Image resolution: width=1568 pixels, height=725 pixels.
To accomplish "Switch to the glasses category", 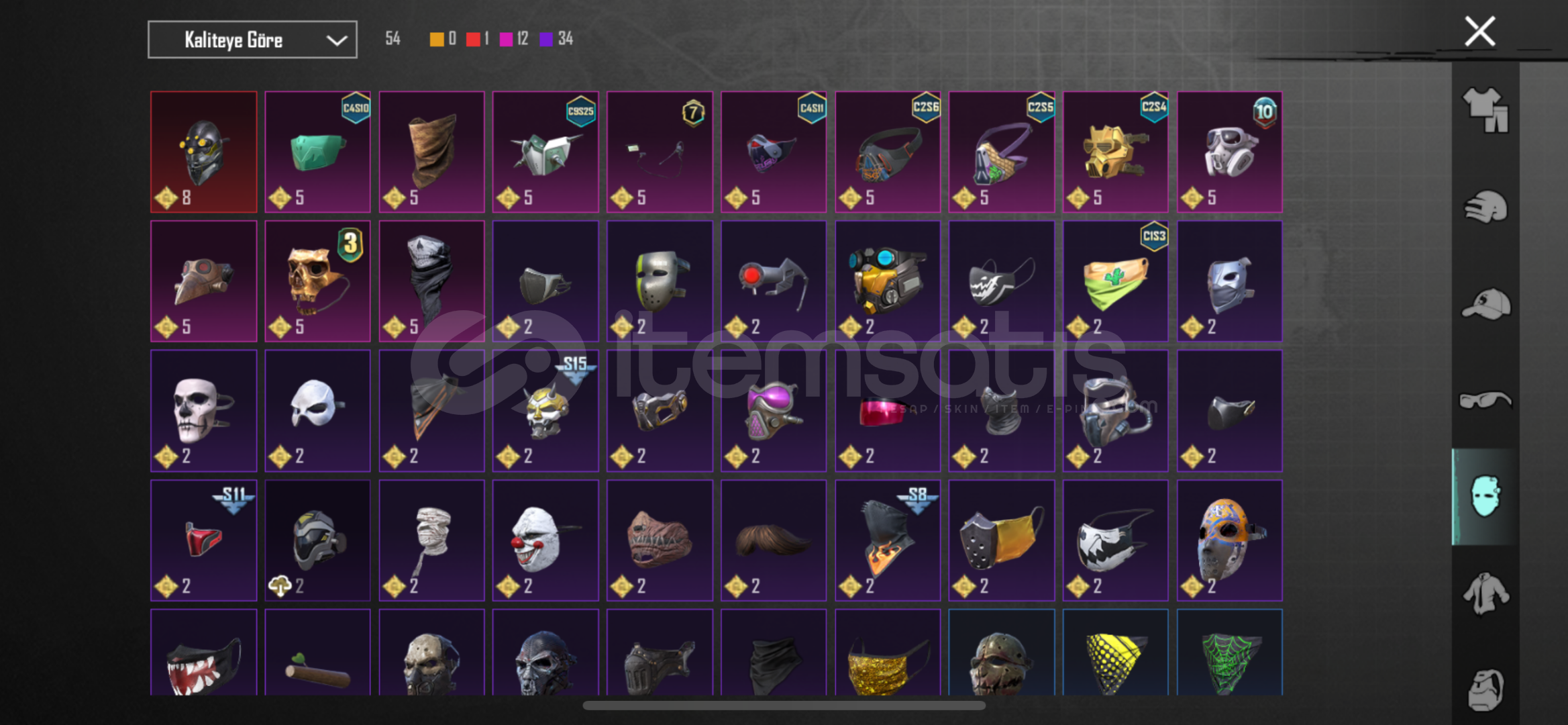I will (1485, 401).
